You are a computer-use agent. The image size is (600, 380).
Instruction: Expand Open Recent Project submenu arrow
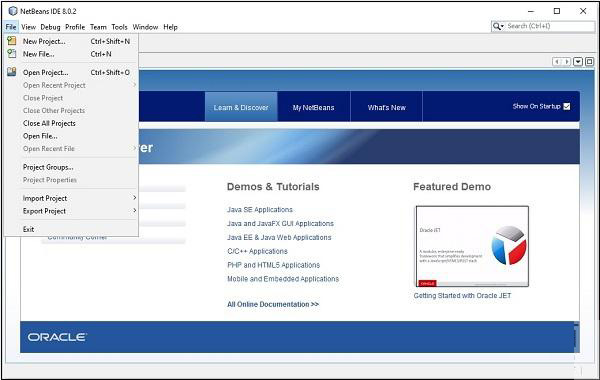[x=134, y=85]
